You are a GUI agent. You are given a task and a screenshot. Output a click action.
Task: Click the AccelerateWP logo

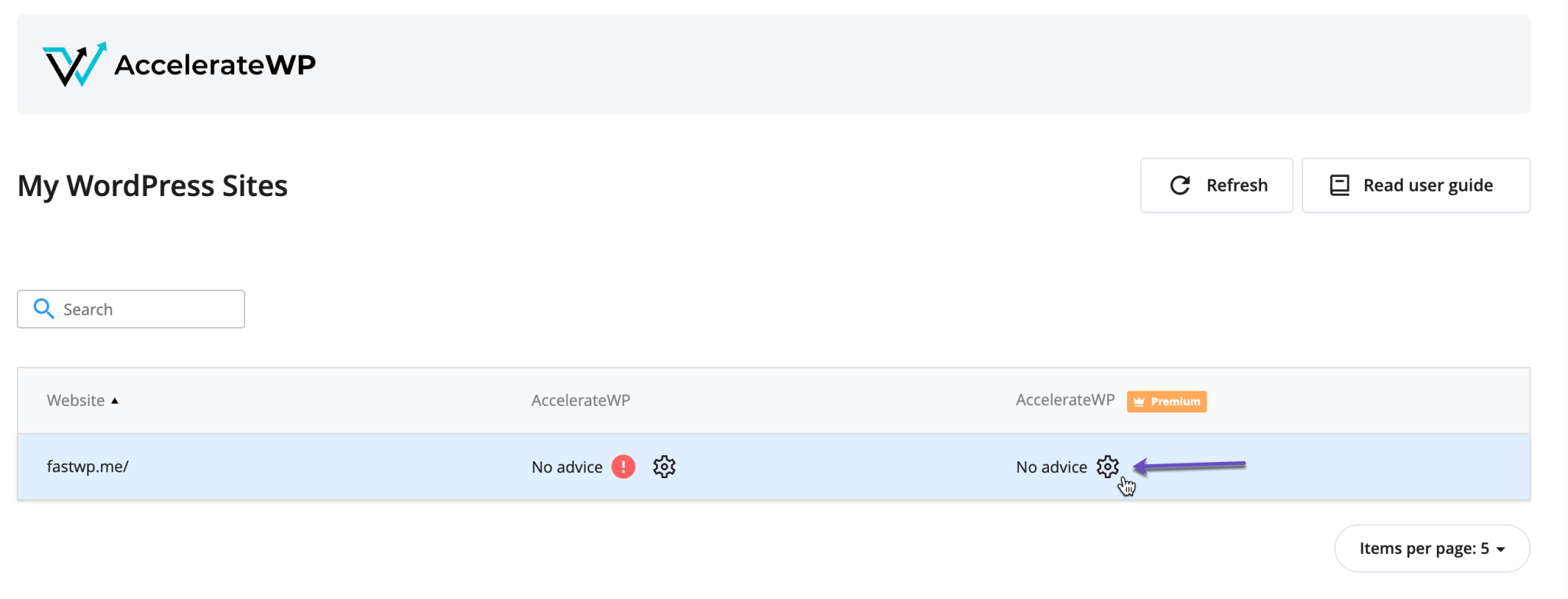180,64
